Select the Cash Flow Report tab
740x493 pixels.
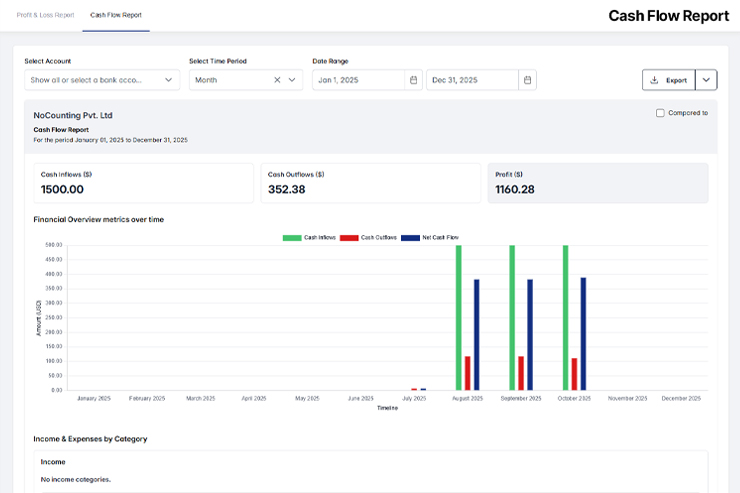116,15
